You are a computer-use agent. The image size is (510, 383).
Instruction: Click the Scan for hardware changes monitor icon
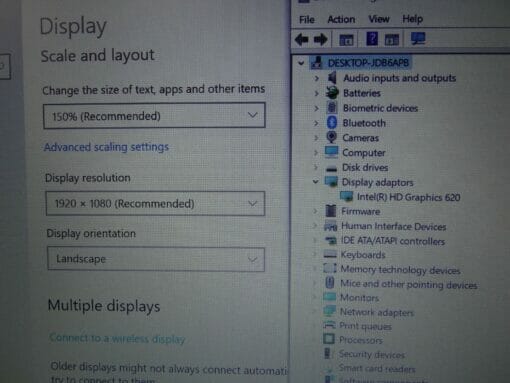click(x=418, y=39)
